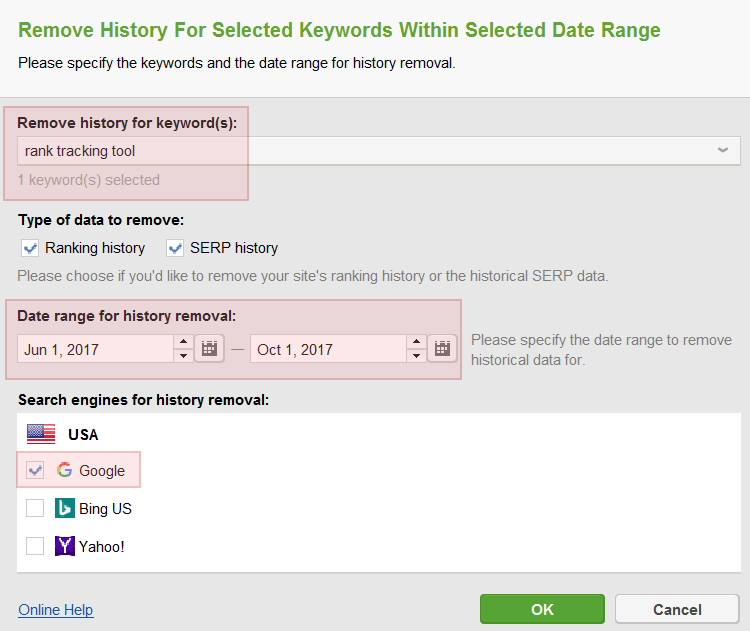Increase the start date with up arrow
The image size is (750, 631).
click(183, 342)
